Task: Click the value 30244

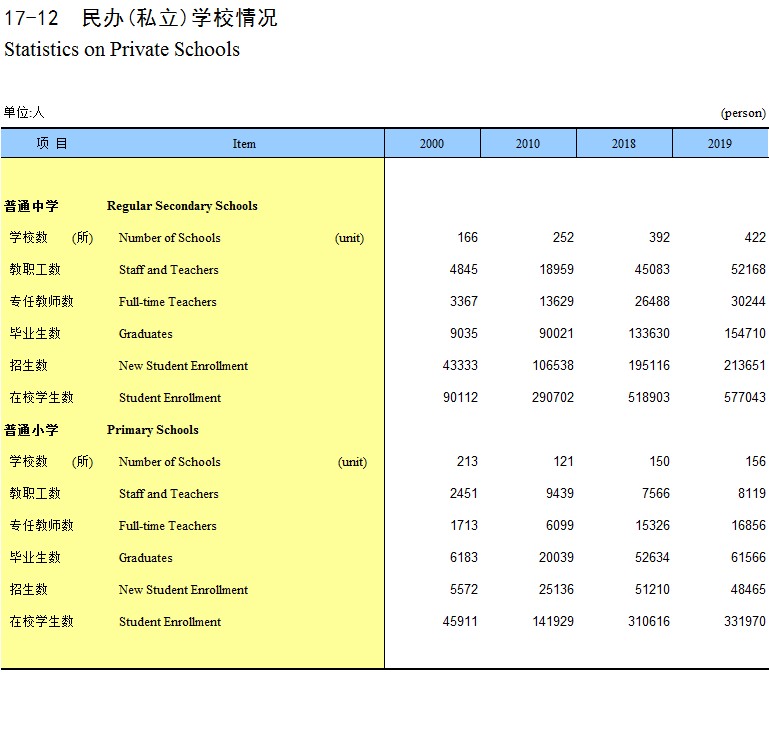Action: click(748, 302)
